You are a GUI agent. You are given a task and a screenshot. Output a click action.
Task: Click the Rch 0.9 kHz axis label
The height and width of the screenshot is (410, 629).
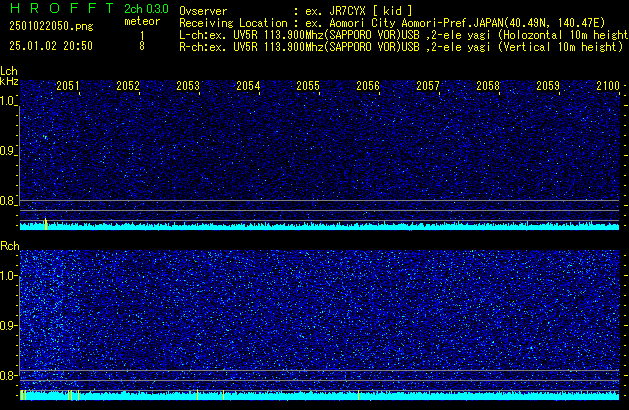point(8,325)
